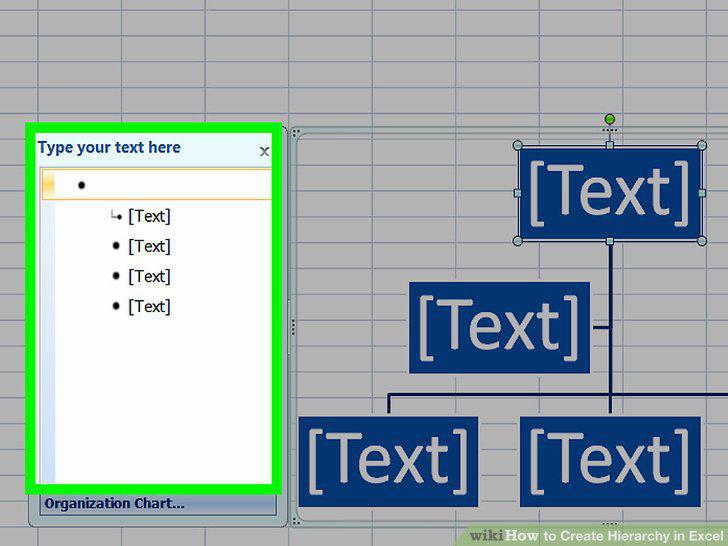Click the SmartArt frame's left edge dotted handle
This screenshot has height=546, width=728.
(x=293, y=327)
